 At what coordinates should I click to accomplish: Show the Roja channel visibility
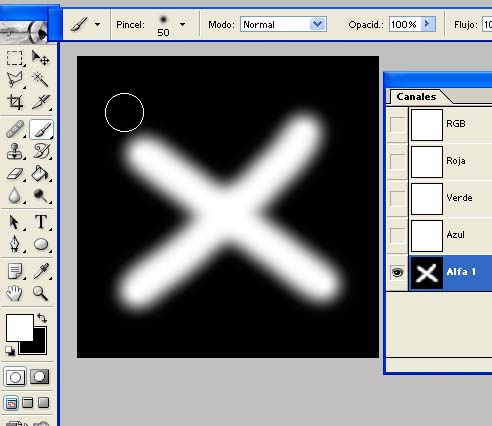coord(397,161)
